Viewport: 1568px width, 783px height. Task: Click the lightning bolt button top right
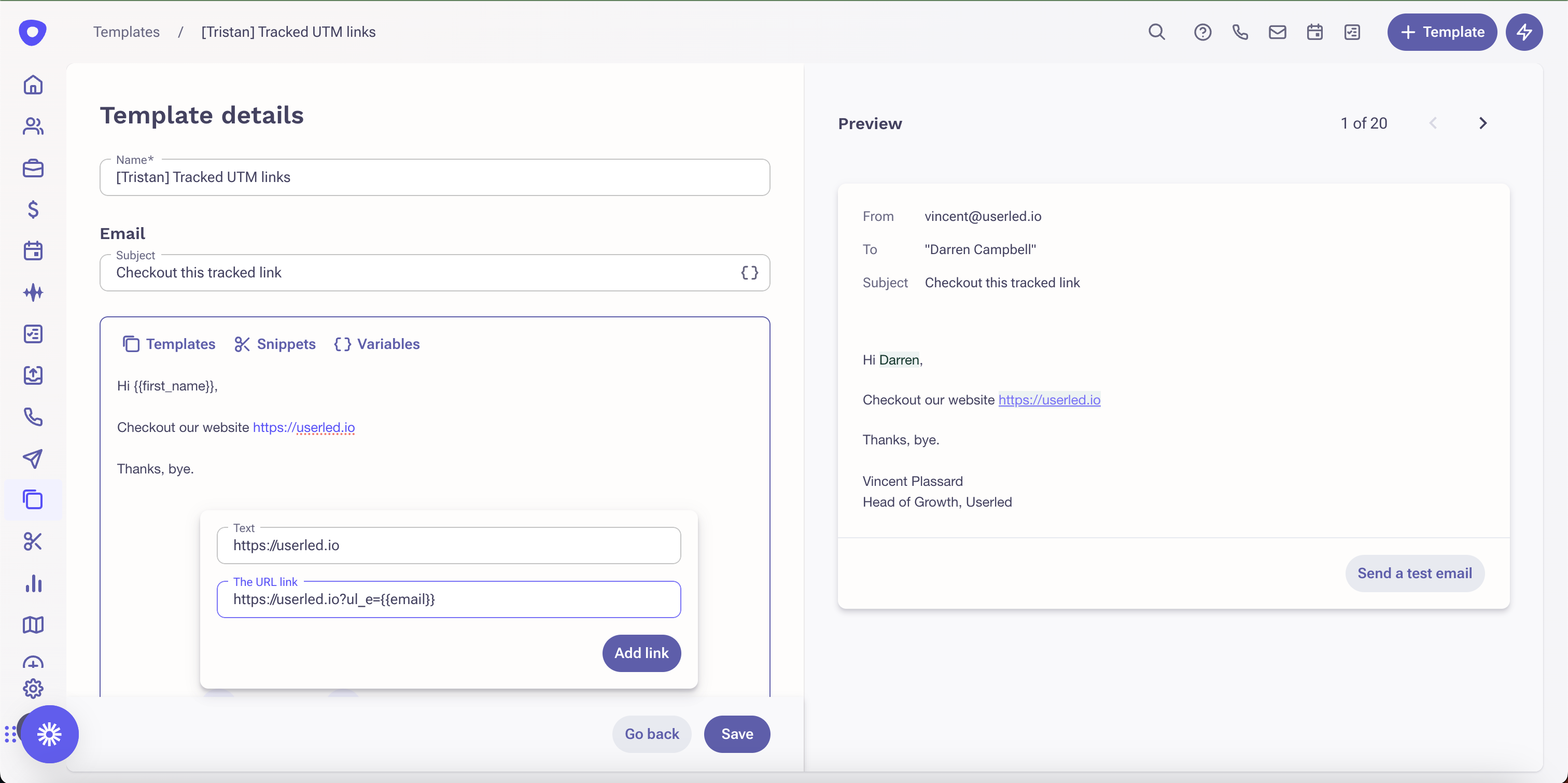pyautogui.click(x=1523, y=32)
